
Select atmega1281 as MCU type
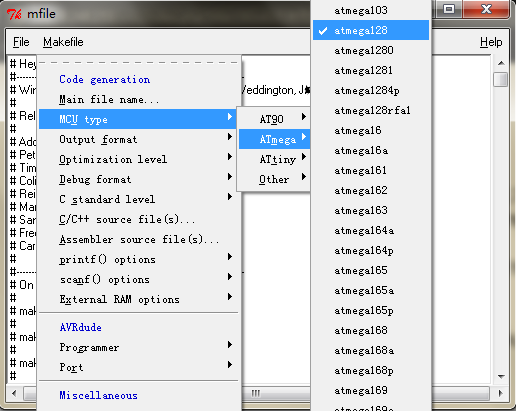(x=371, y=70)
